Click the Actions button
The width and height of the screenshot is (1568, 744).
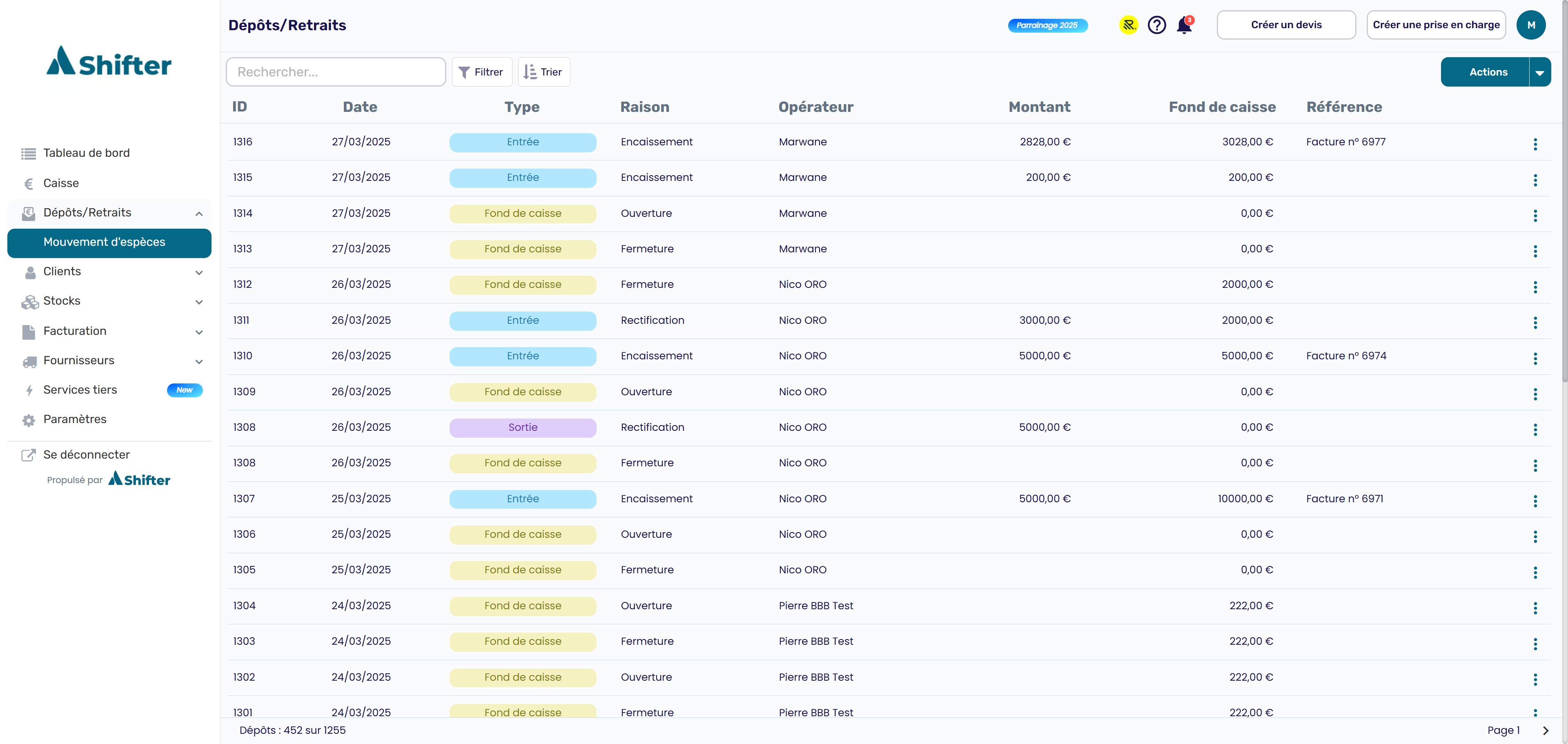coord(1485,72)
